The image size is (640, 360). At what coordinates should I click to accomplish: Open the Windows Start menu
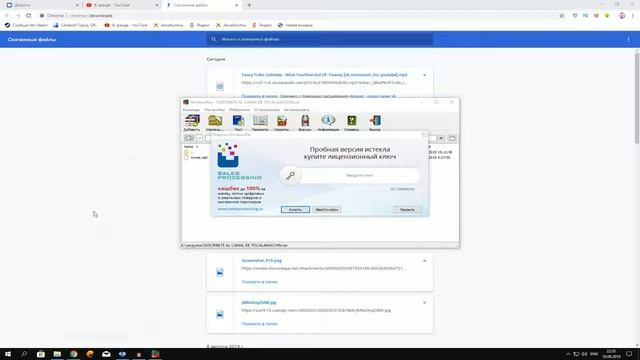coord(8,354)
